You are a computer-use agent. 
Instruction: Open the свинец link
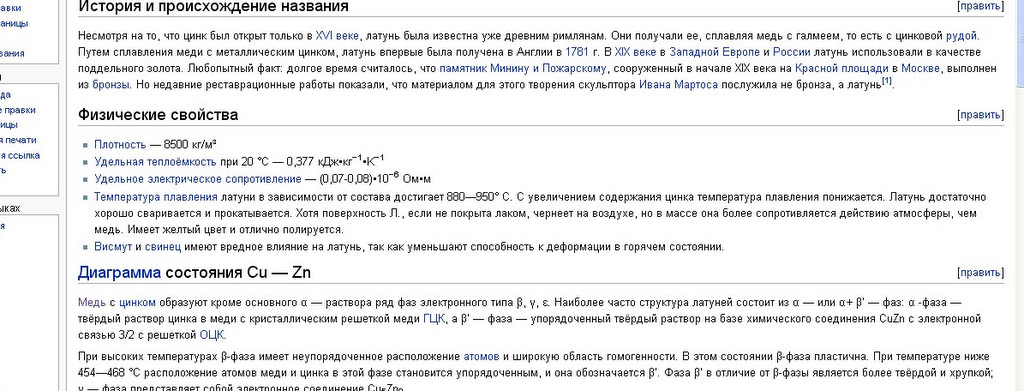pos(163,247)
